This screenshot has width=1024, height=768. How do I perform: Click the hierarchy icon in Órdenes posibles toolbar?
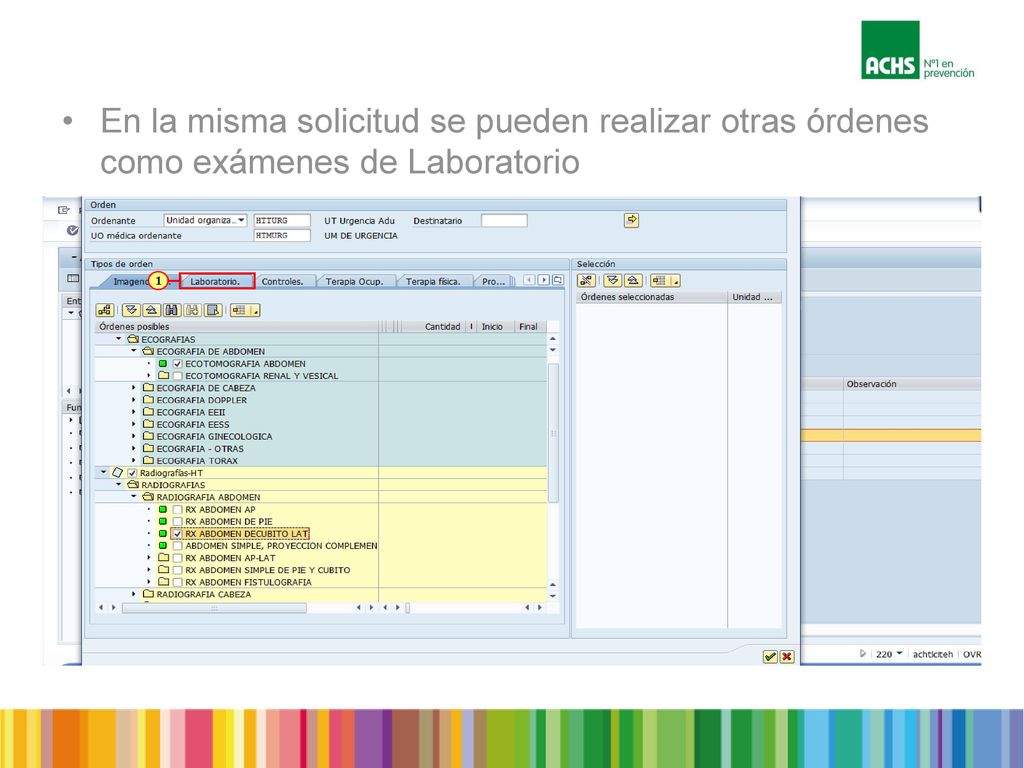point(104,310)
